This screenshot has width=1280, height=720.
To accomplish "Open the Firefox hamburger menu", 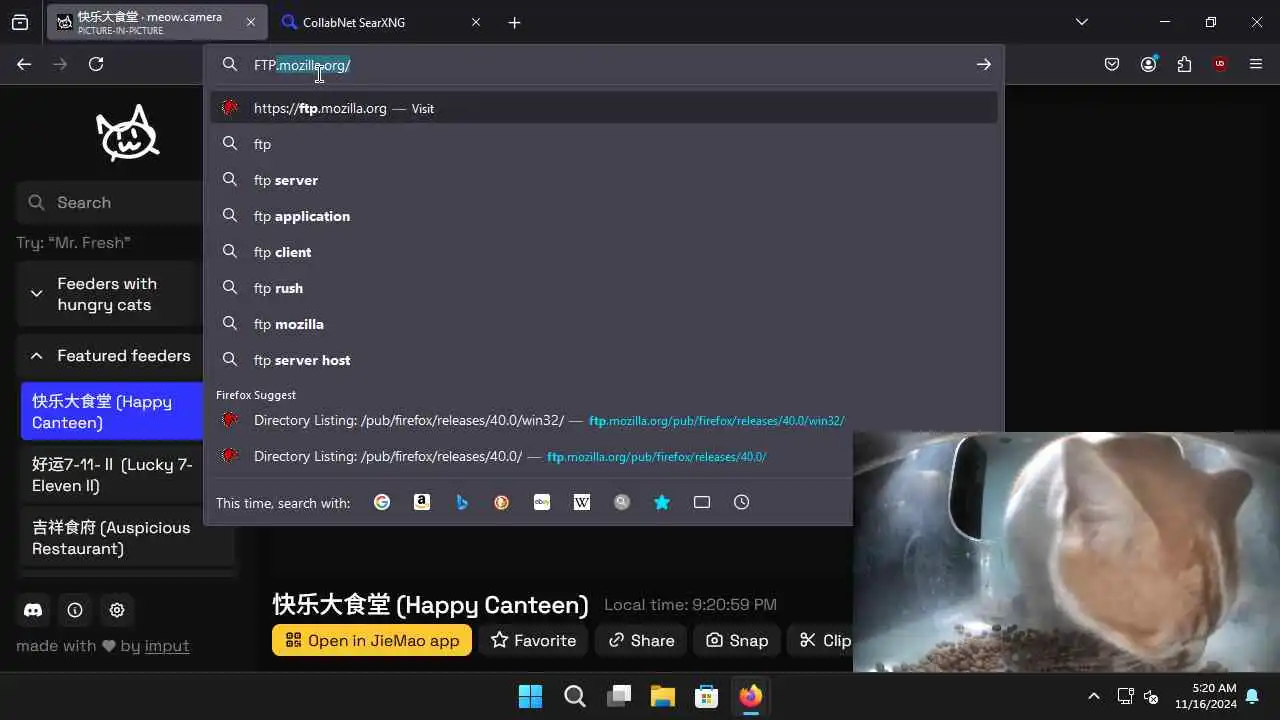I will [1256, 64].
